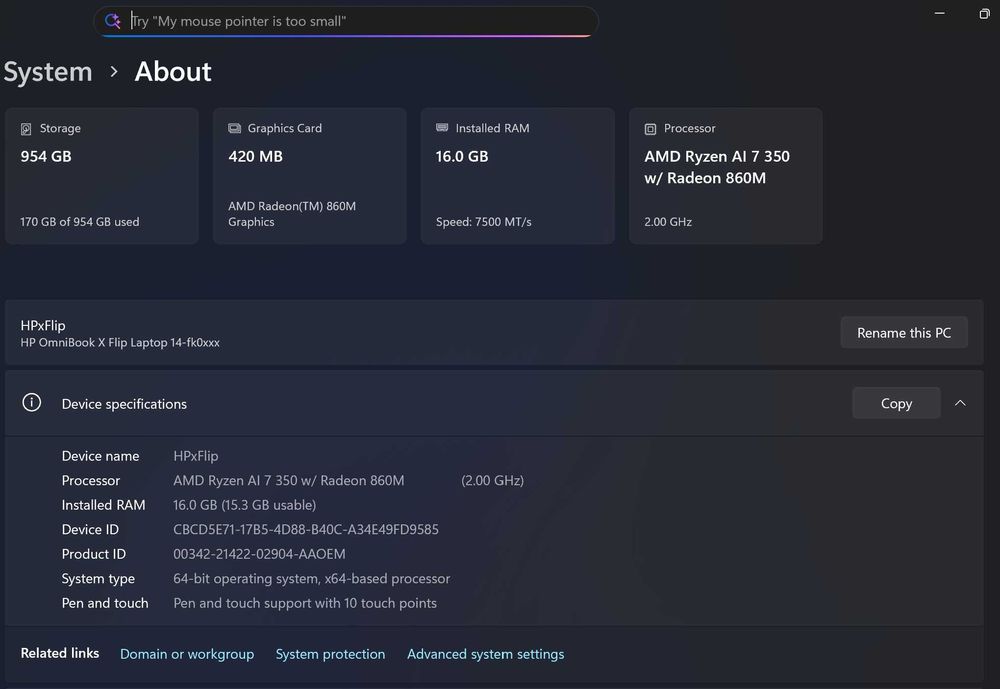Click the HPxFlip PC name heading
The height and width of the screenshot is (689, 1000).
click(x=43, y=325)
